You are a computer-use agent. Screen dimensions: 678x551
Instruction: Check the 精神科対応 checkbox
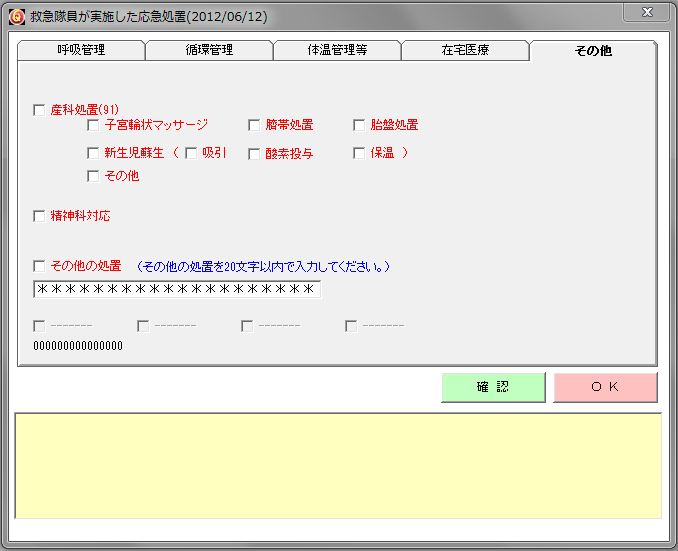tap(40, 215)
